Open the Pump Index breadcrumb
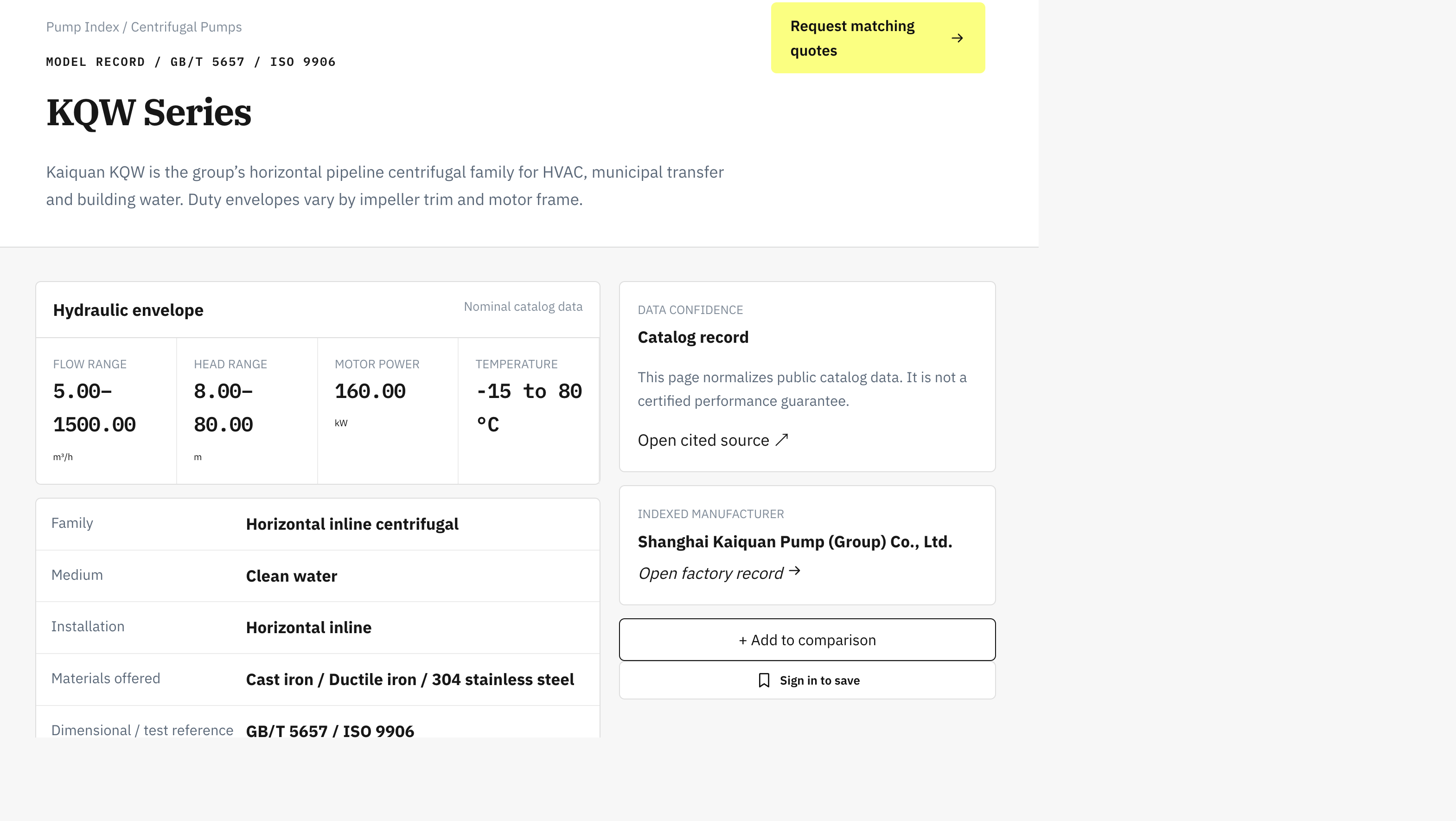 (x=83, y=26)
